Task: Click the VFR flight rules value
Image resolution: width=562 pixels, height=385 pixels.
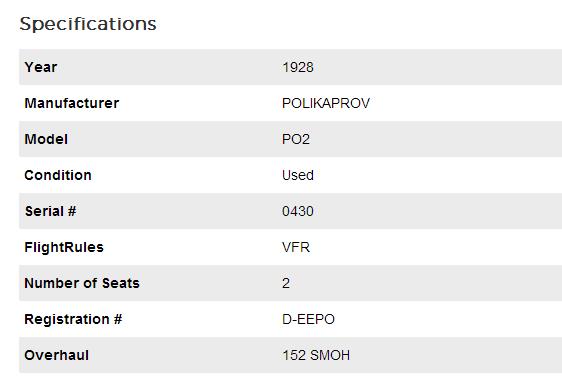Action: pos(296,247)
